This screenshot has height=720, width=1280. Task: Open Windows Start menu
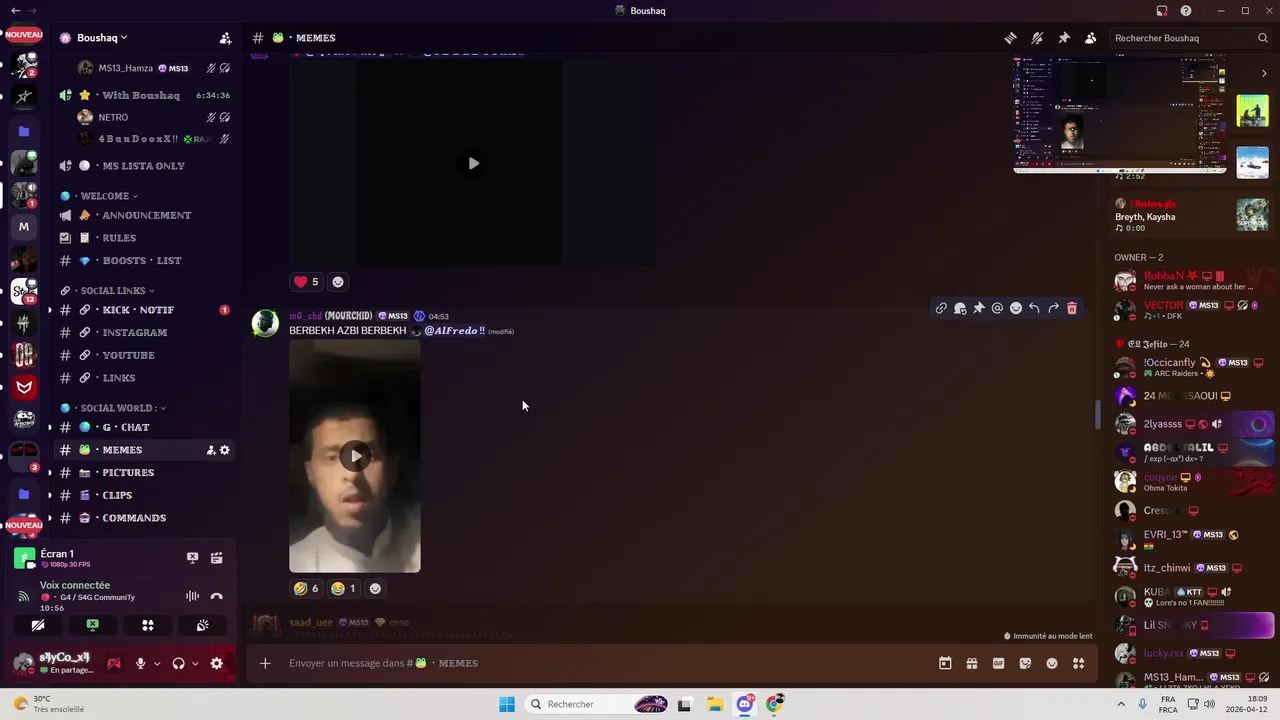507,704
